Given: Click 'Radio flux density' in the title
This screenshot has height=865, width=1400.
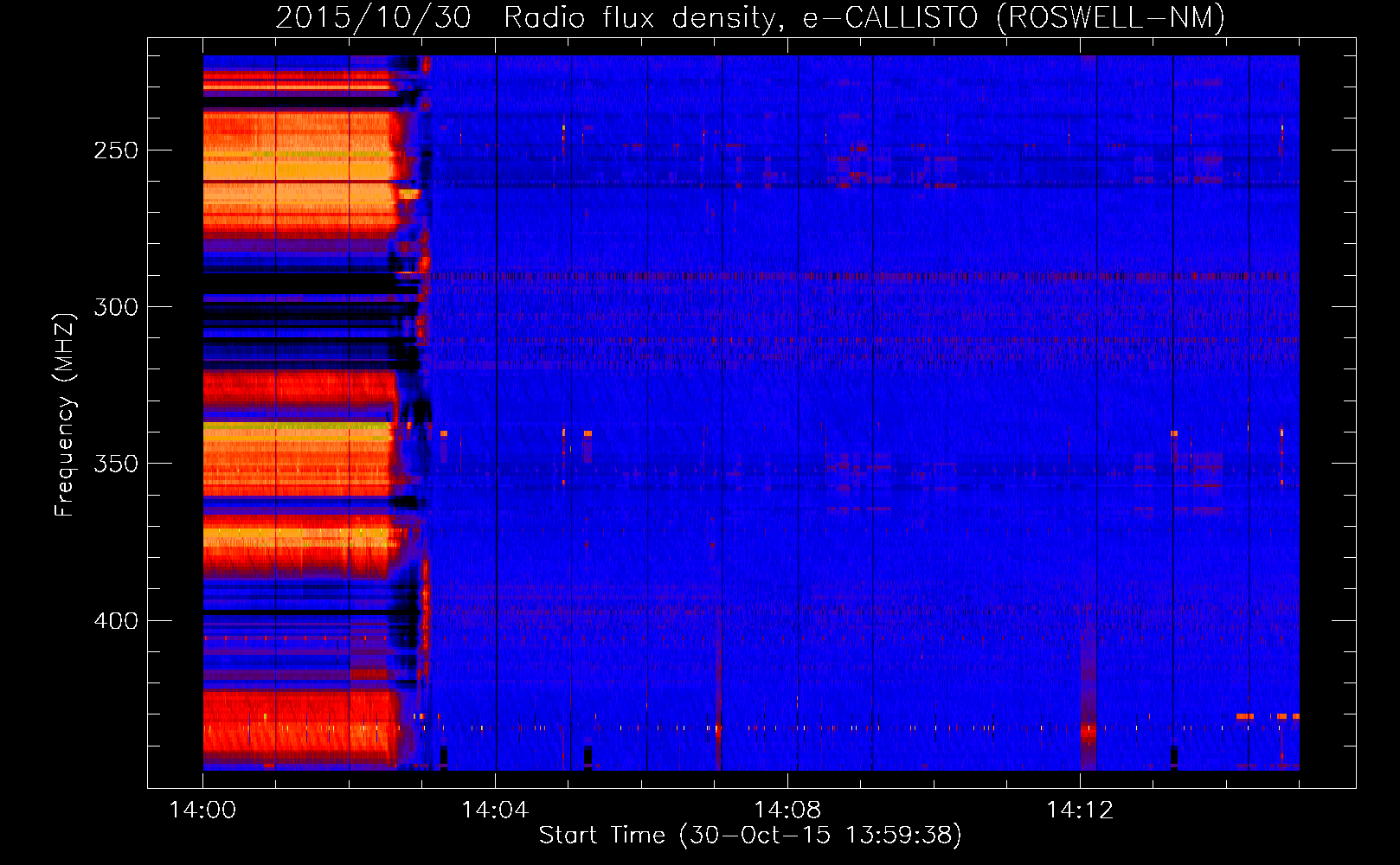Looking at the screenshot, I should tap(645, 17).
